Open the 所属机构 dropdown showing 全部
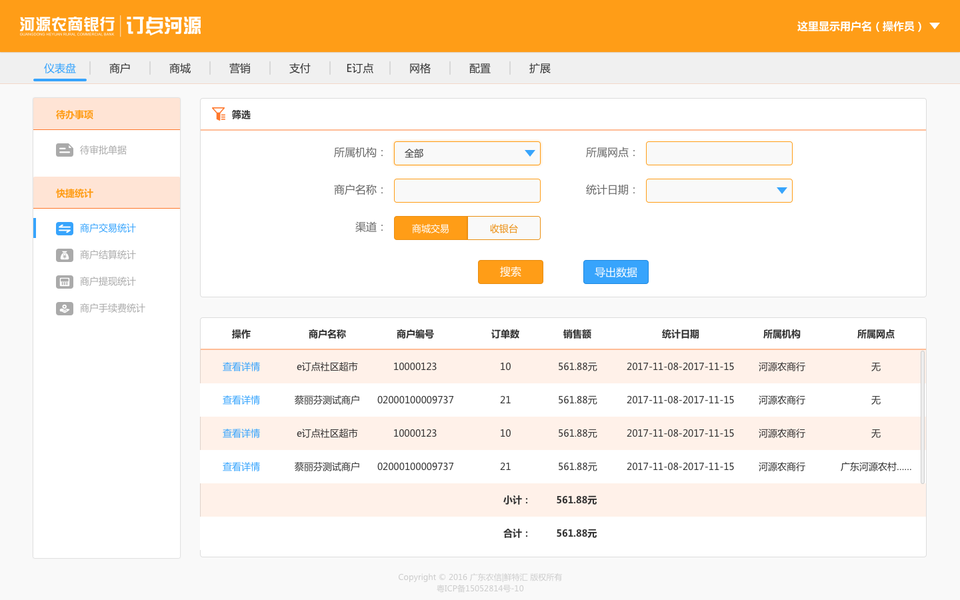Screen dimensions: 960x600 467,153
